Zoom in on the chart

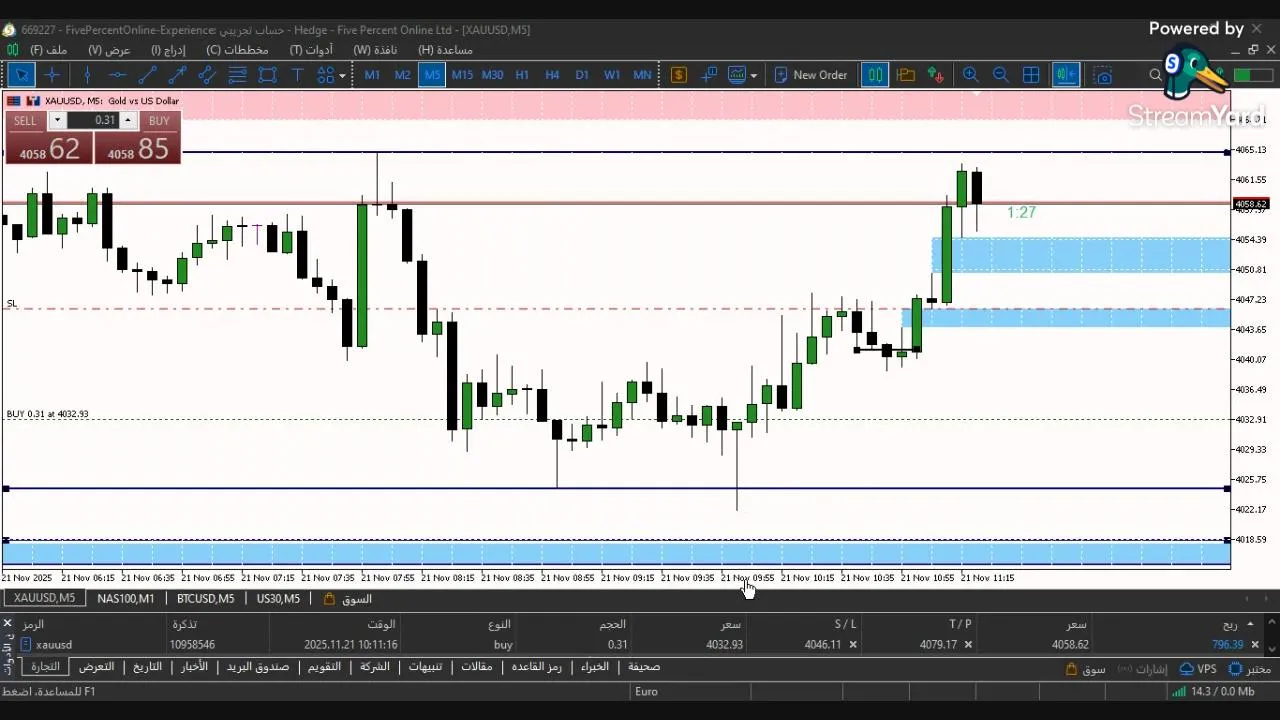click(x=970, y=75)
